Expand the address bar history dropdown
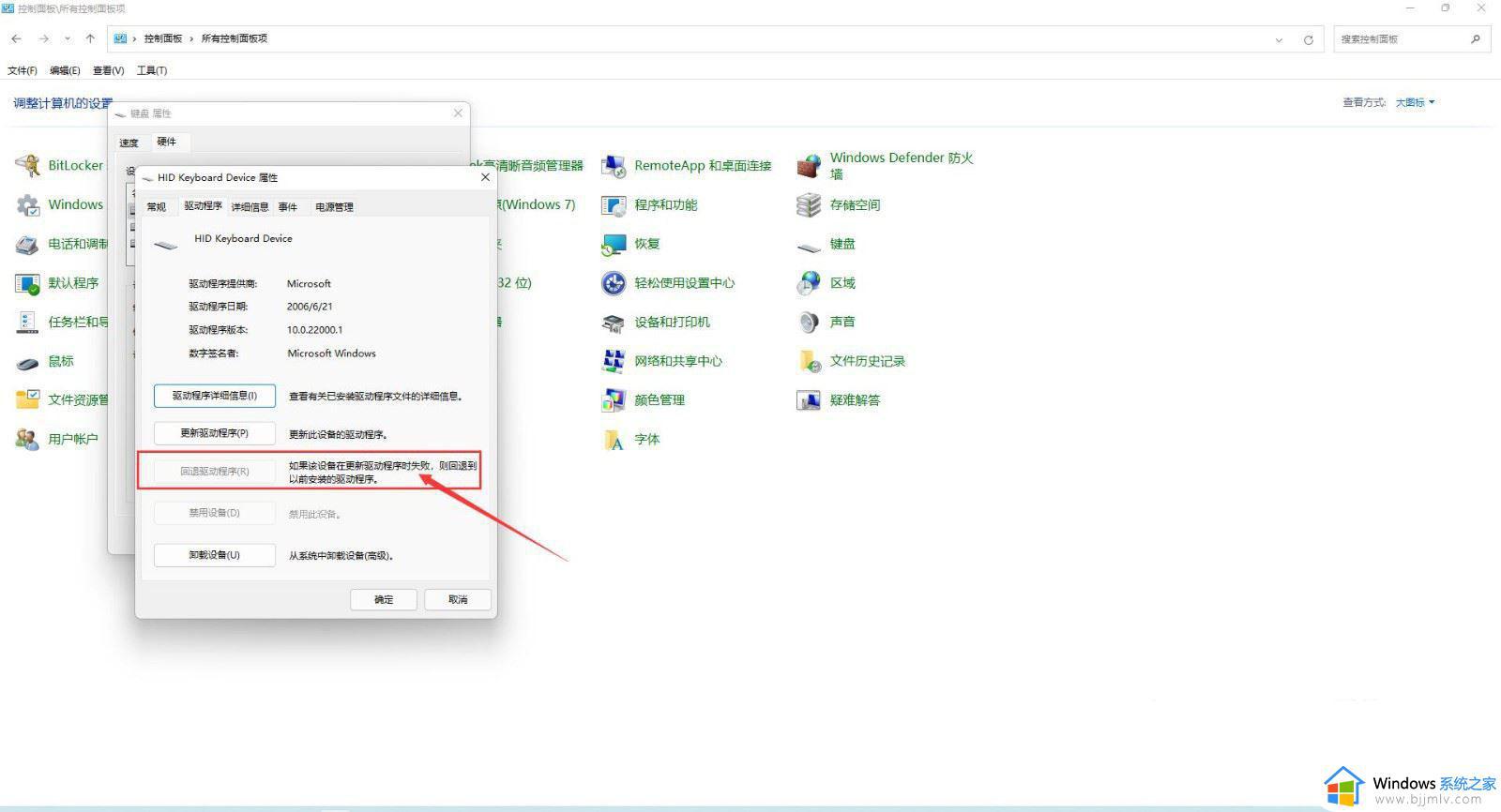The height and width of the screenshot is (812, 1501). tap(1279, 39)
